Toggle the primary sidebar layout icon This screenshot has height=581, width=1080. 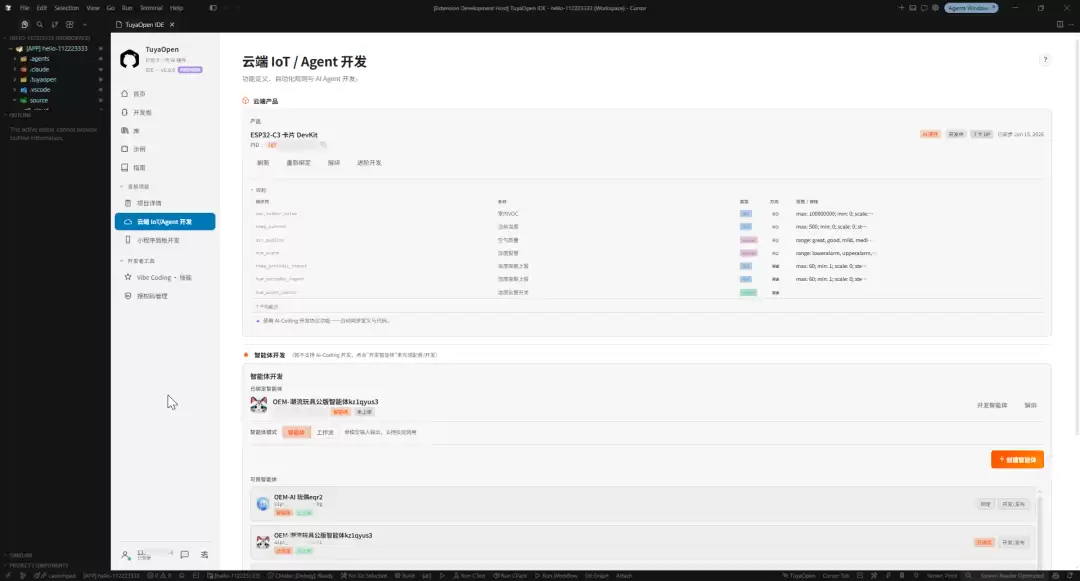[x=213, y=8]
